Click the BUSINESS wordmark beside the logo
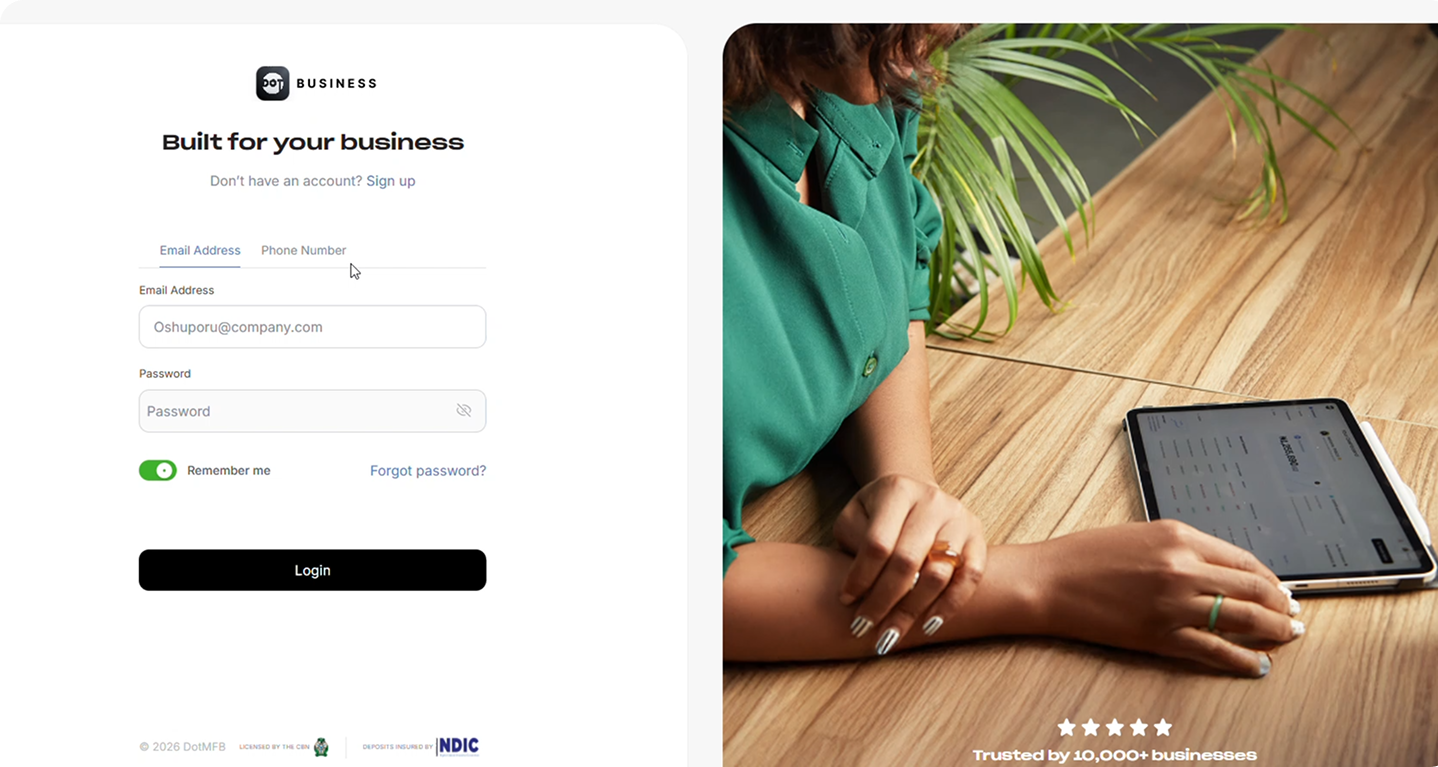The width and height of the screenshot is (1438, 767). point(337,83)
